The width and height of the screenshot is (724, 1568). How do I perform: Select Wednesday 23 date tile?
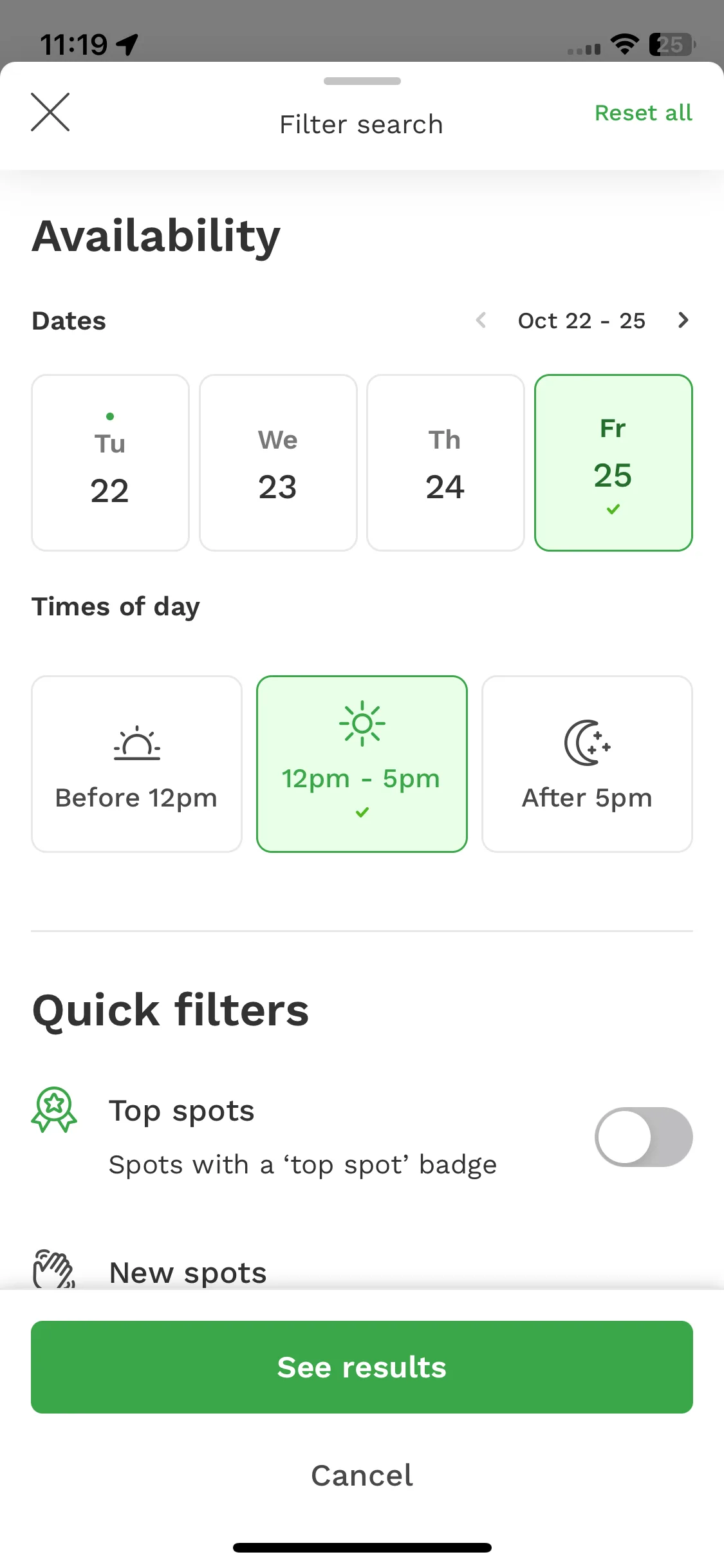click(x=278, y=463)
